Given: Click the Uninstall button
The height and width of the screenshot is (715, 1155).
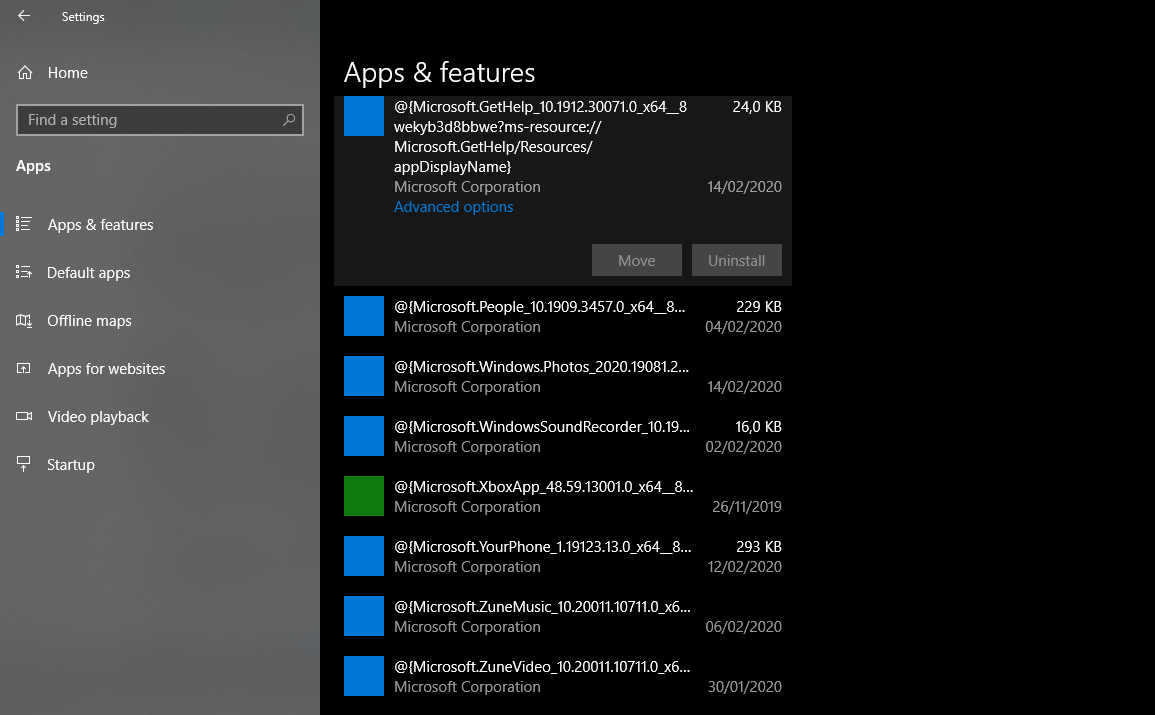Looking at the screenshot, I should pyautogui.click(x=737, y=261).
